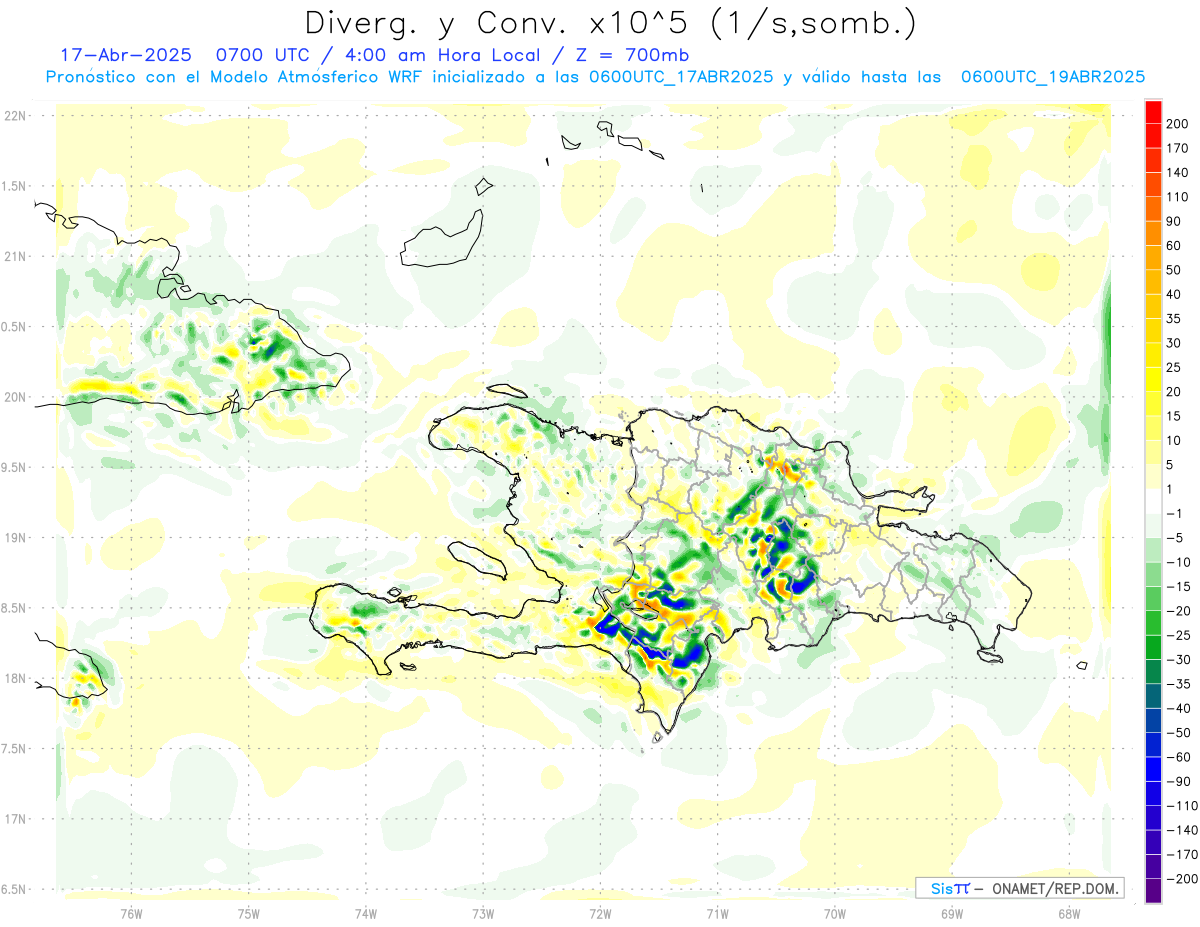1200x927 pixels.
Task: Click the orange color bar segment between 60 and 90
Action: [x=1153, y=233]
